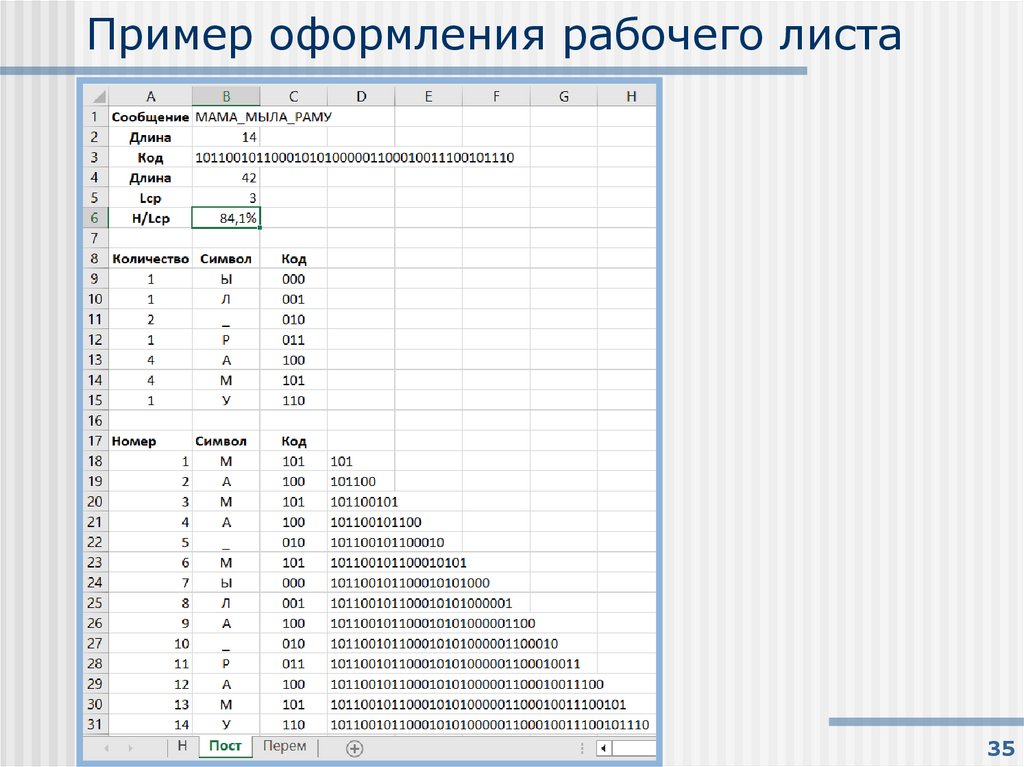This screenshot has height=767, width=1024.
Task: Select the cell showing 84,1%
Action: click(x=226, y=218)
